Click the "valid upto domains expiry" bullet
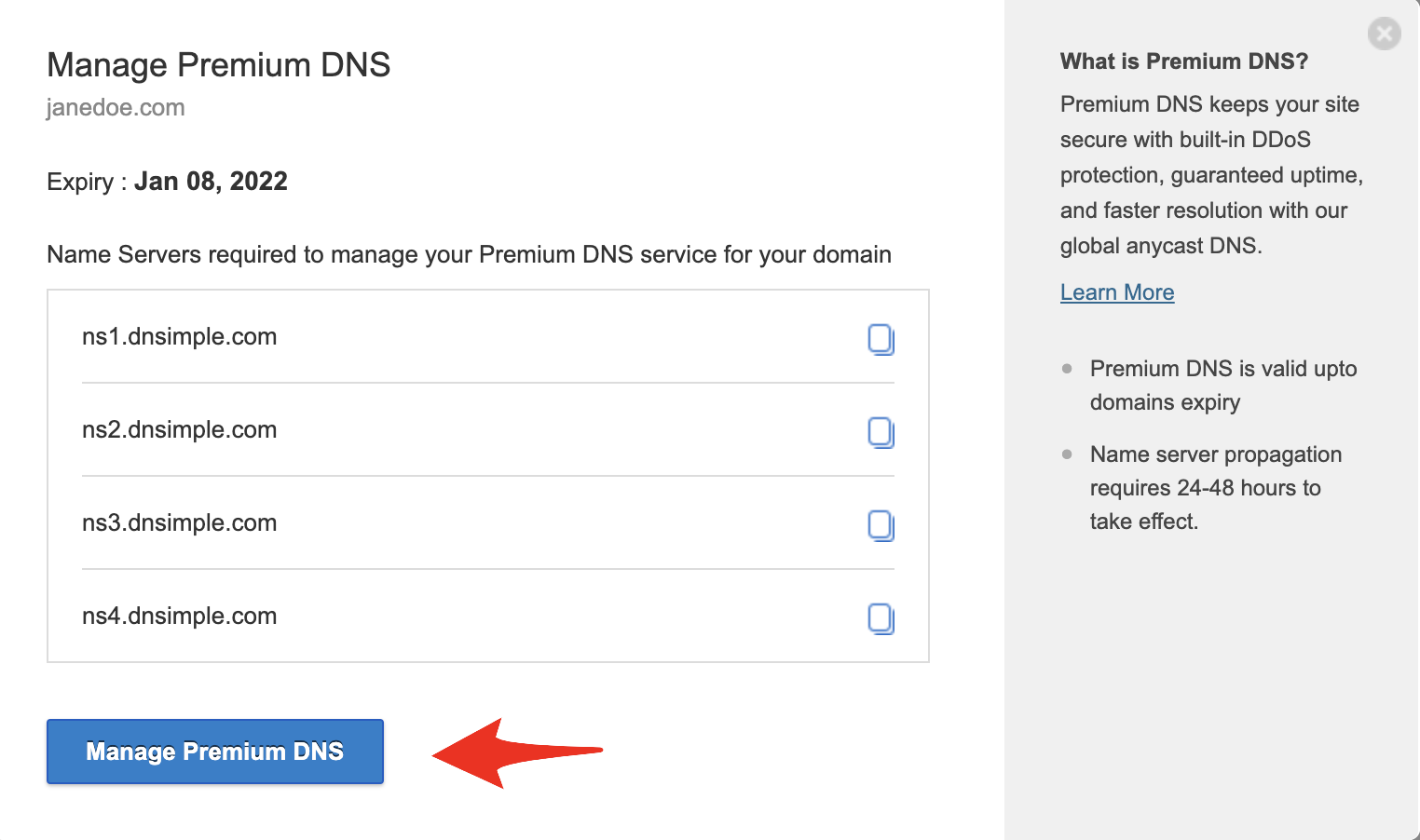The width and height of the screenshot is (1420, 840). click(x=1222, y=386)
